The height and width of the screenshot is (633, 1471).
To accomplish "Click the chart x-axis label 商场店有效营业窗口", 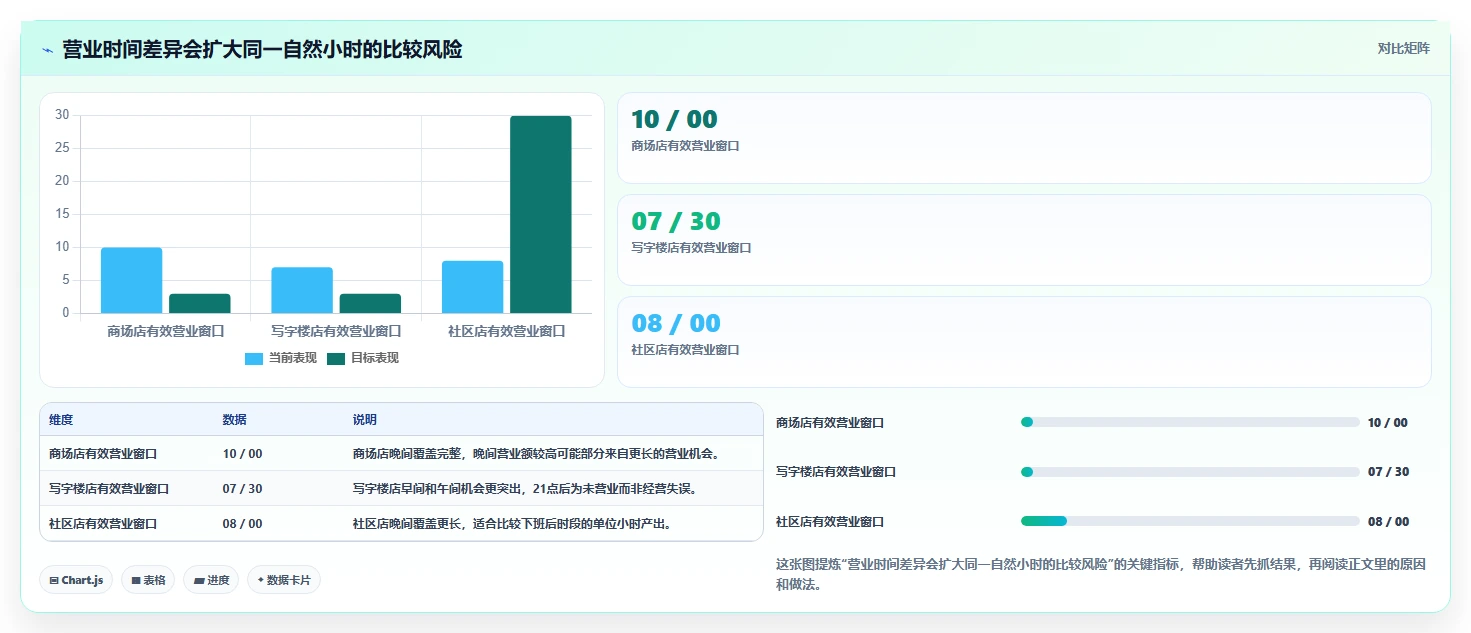I will (166, 331).
